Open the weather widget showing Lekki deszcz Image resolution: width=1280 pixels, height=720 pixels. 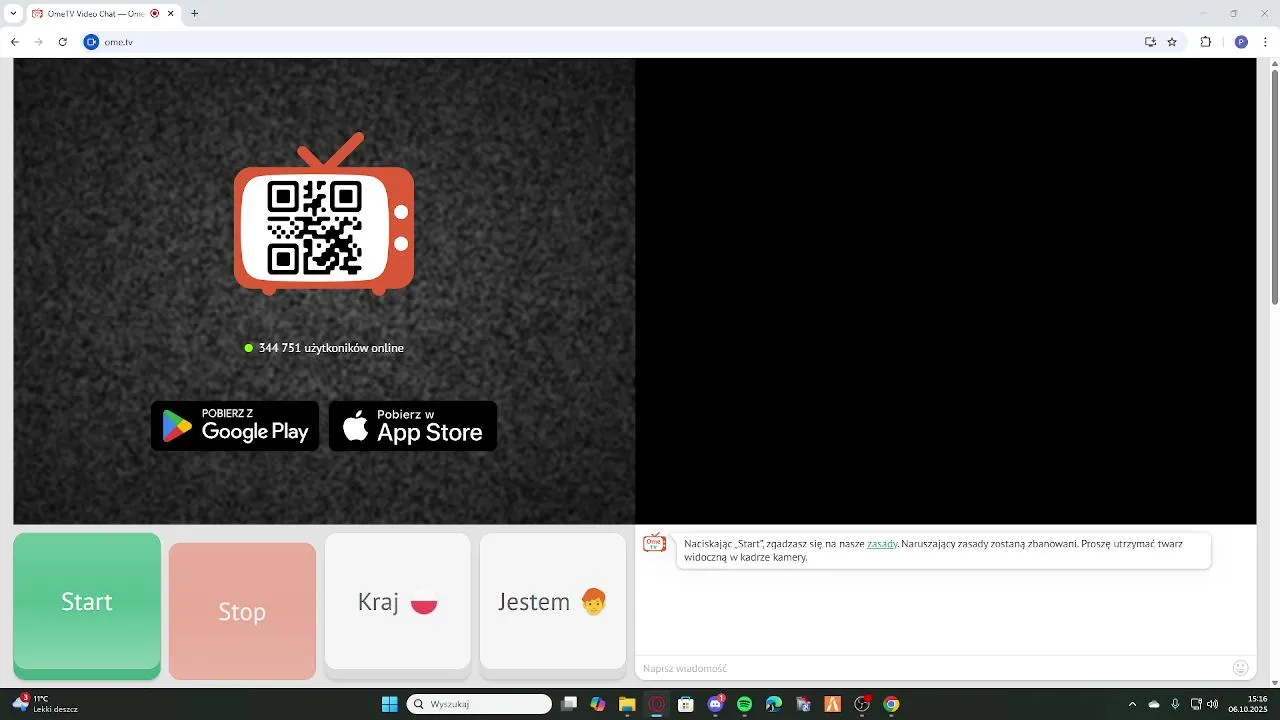coord(45,704)
